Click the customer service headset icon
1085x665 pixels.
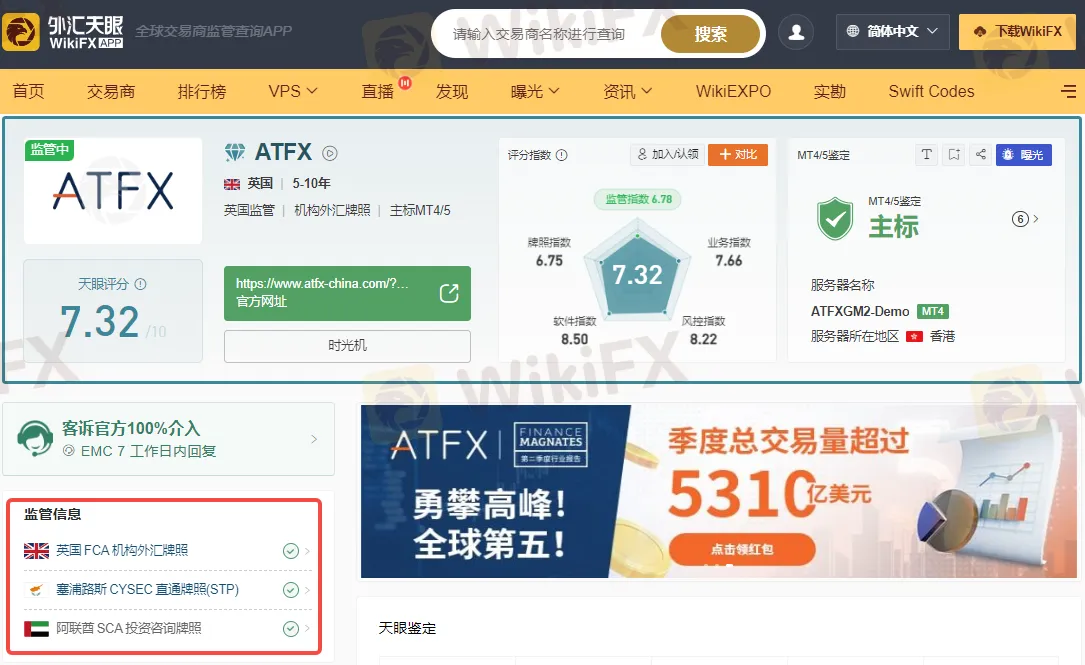pyautogui.click(x=35, y=438)
